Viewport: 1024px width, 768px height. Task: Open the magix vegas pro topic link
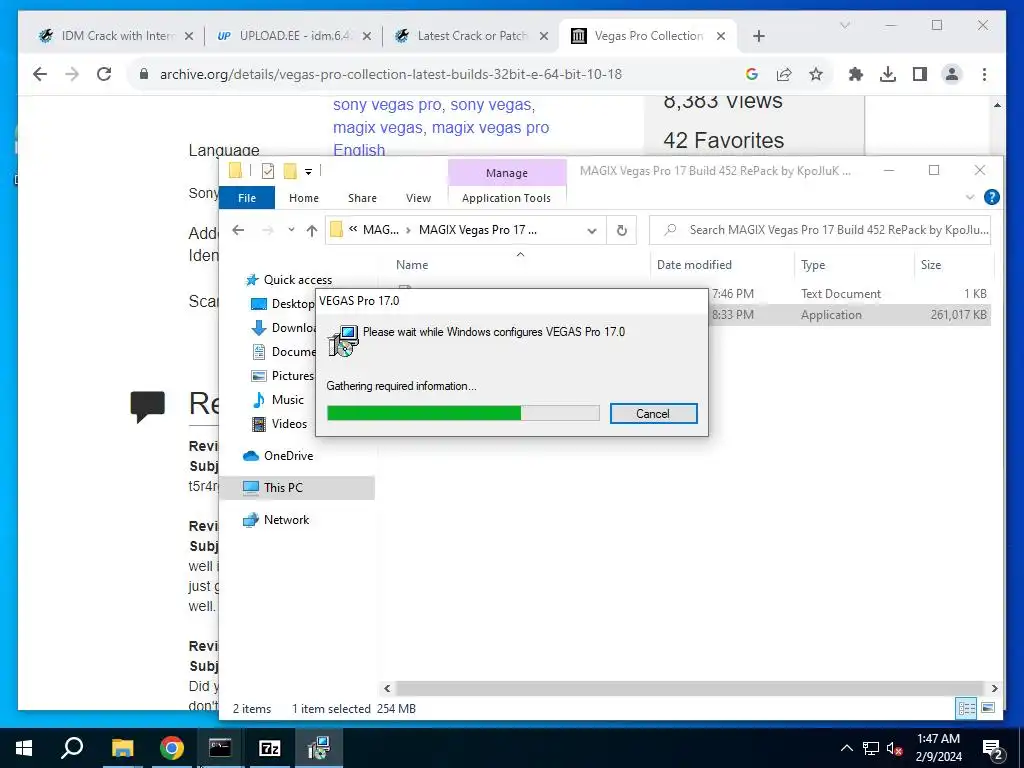click(490, 127)
